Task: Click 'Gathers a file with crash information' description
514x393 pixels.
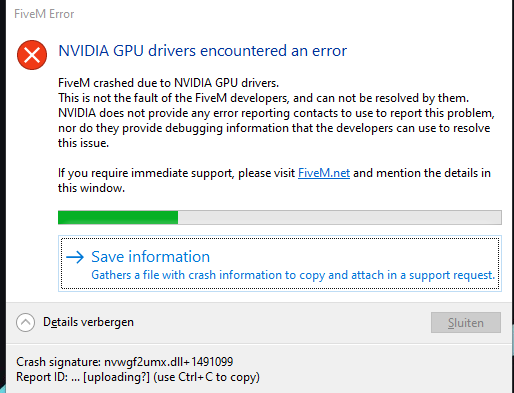Action: 293,275
